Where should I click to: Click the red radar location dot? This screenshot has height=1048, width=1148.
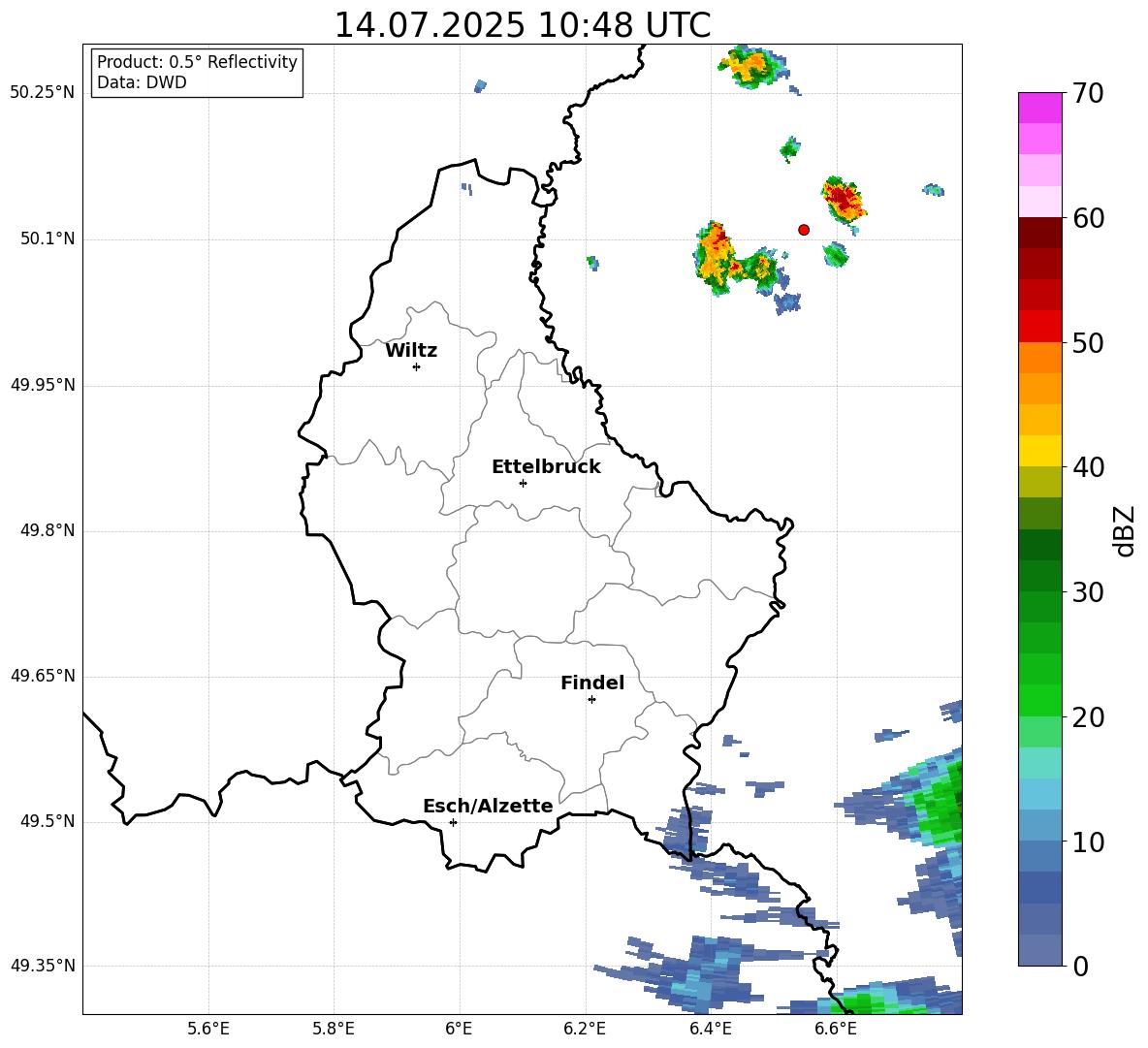[804, 230]
